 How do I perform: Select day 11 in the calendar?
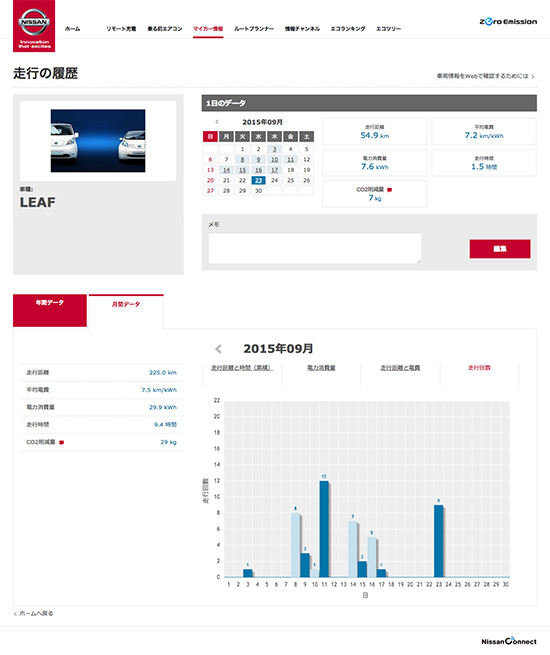pyautogui.click(x=290, y=160)
